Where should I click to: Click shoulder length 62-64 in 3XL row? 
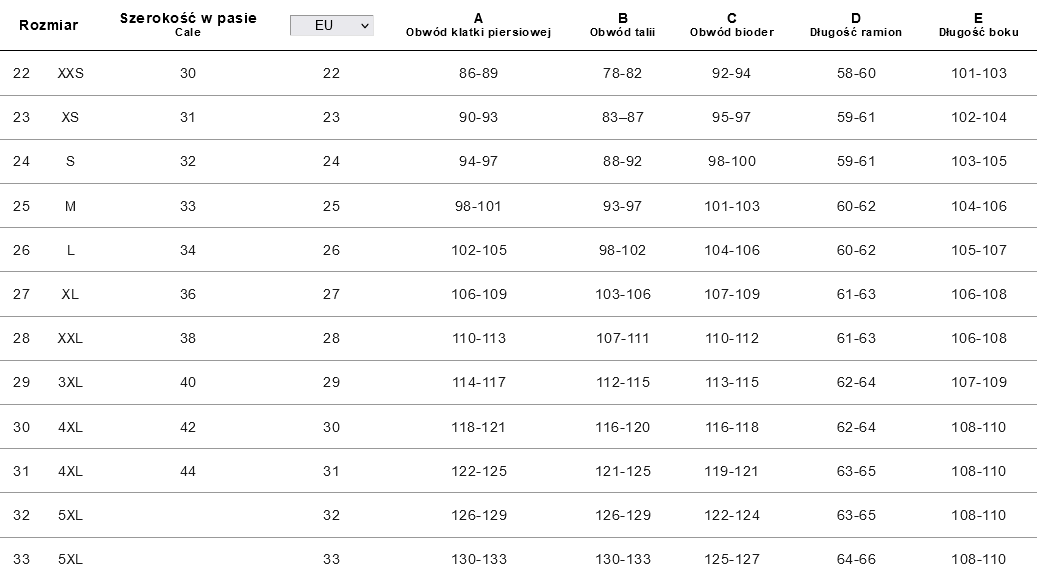[x=856, y=382]
